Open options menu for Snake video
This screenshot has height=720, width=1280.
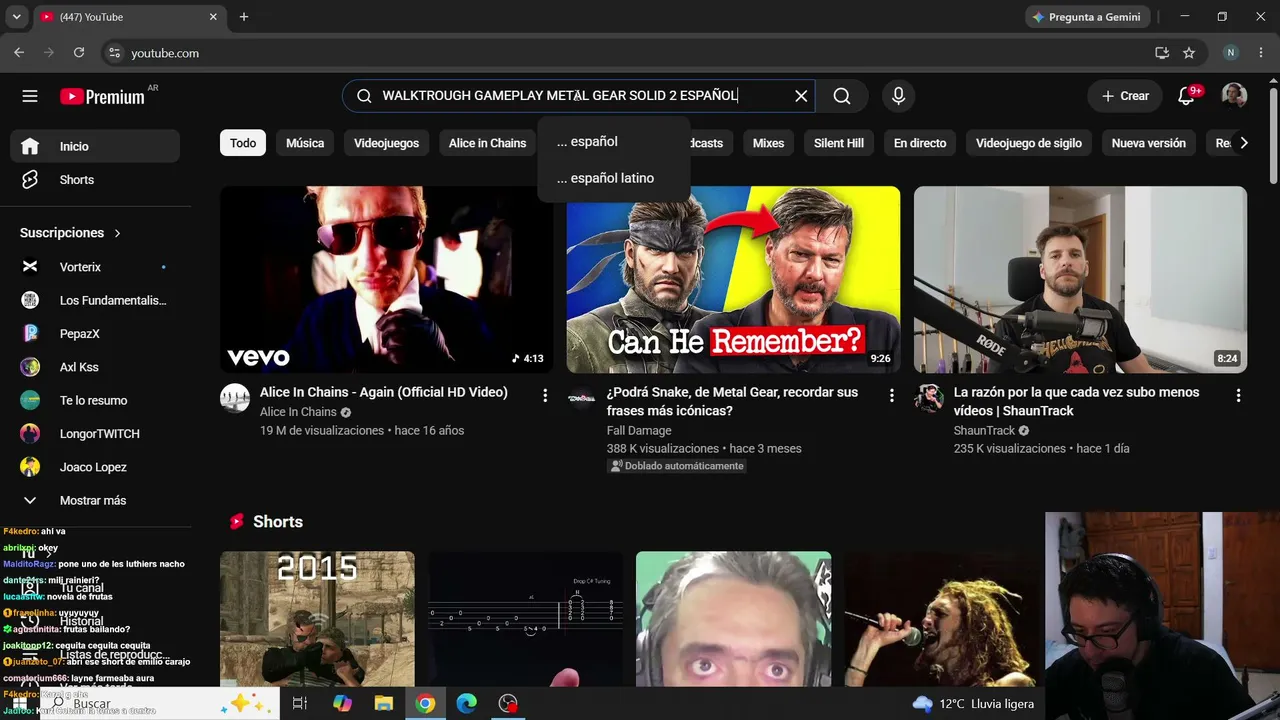[x=892, y=395]
